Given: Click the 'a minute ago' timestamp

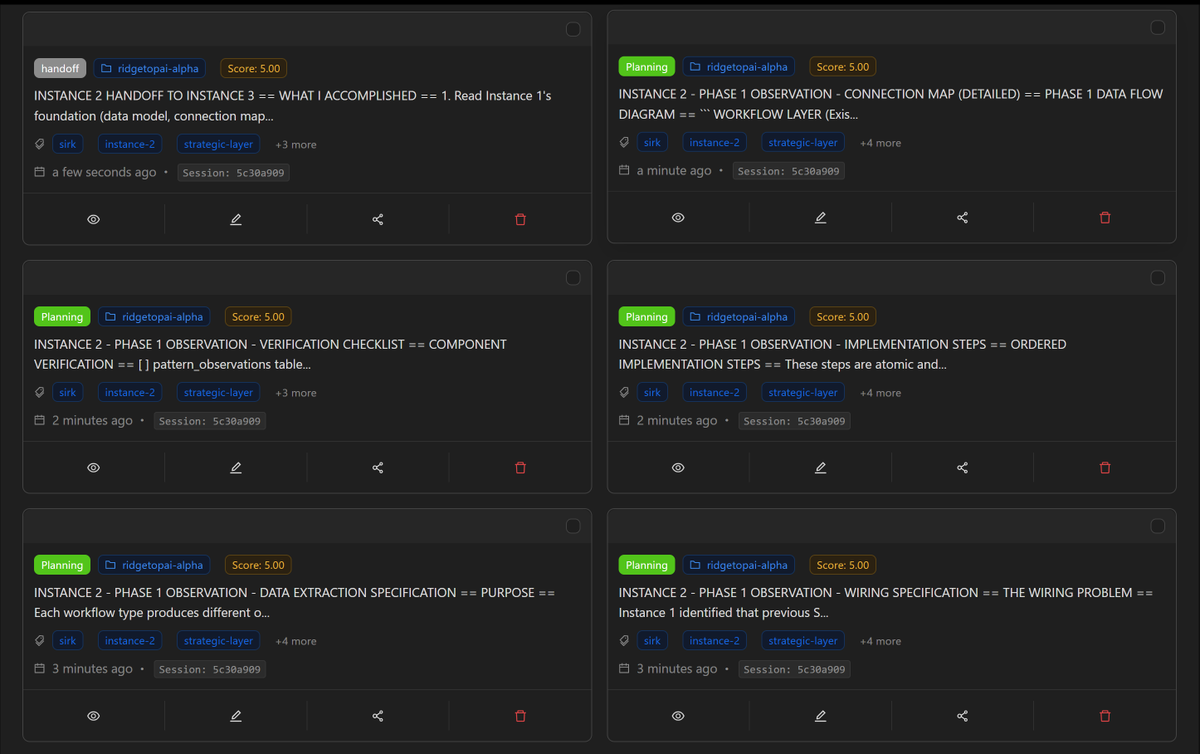Looking at the screenshot, I should pyautogui.click(x=674, y=170).
